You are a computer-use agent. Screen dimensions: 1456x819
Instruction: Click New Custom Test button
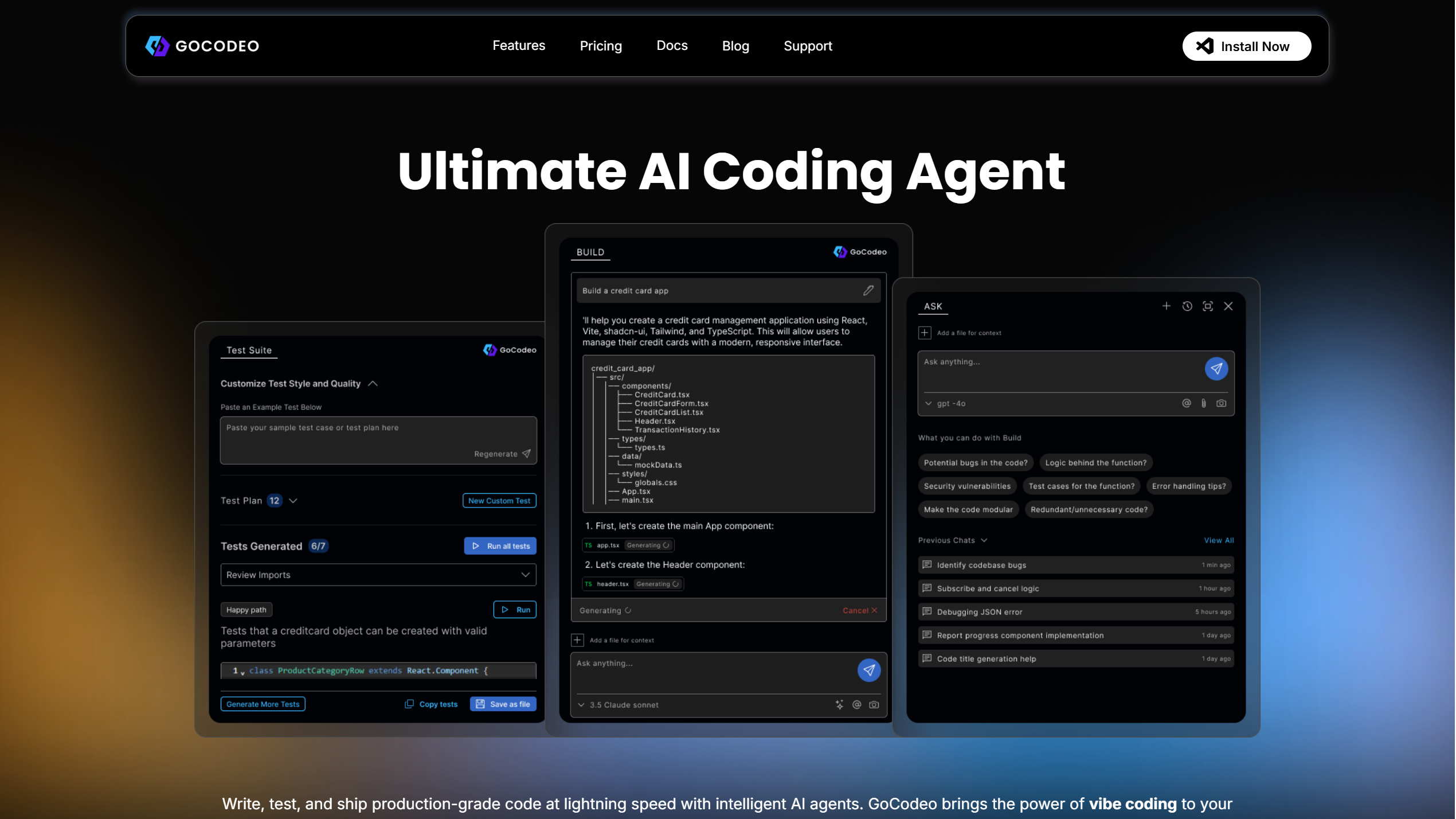[x=499, y=501]
